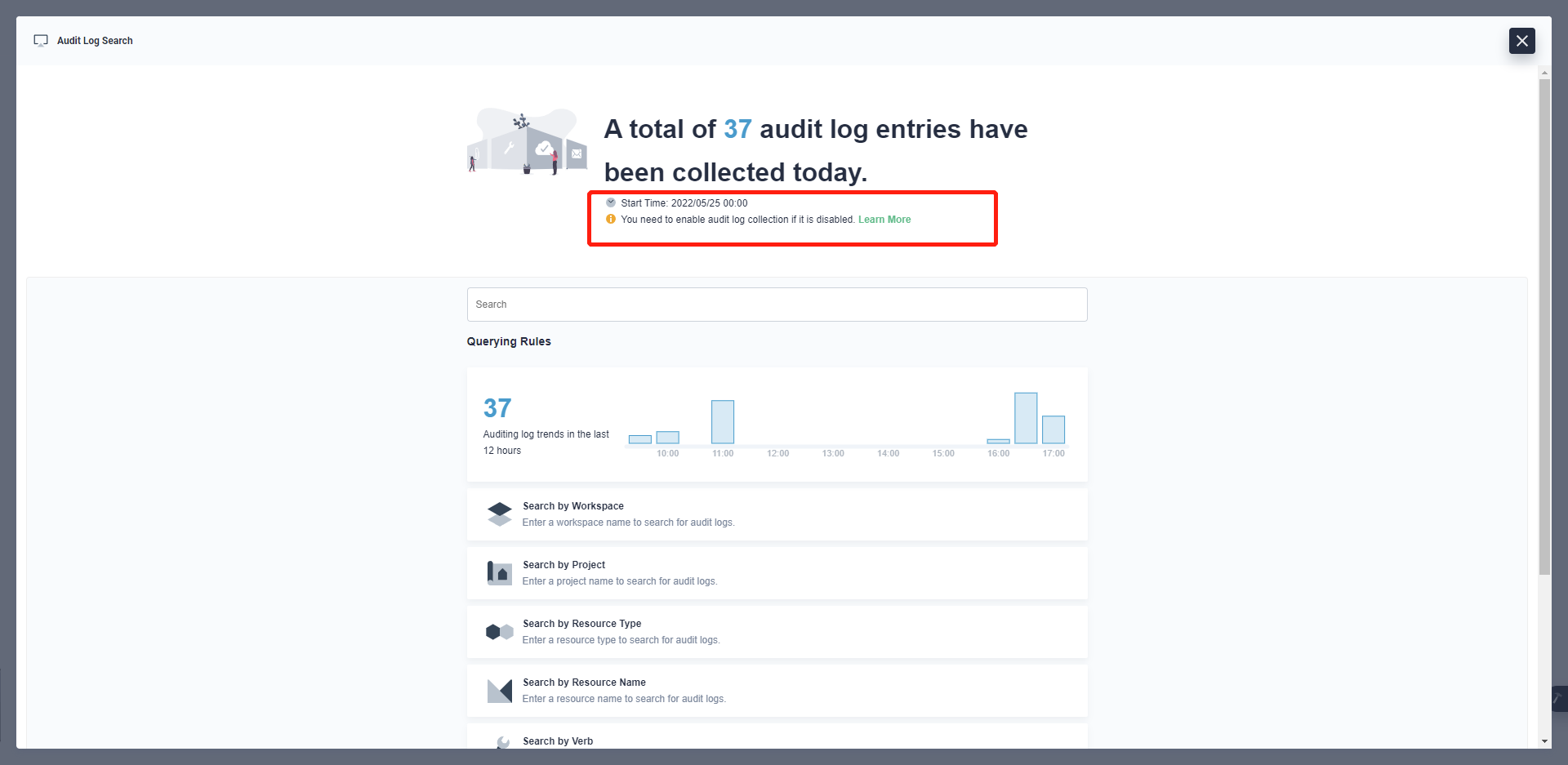Click the Audit Log Search monitor icon
The height and width of the screenshot is (765, 1568).
pyautogui.click(x=41, y=40)
